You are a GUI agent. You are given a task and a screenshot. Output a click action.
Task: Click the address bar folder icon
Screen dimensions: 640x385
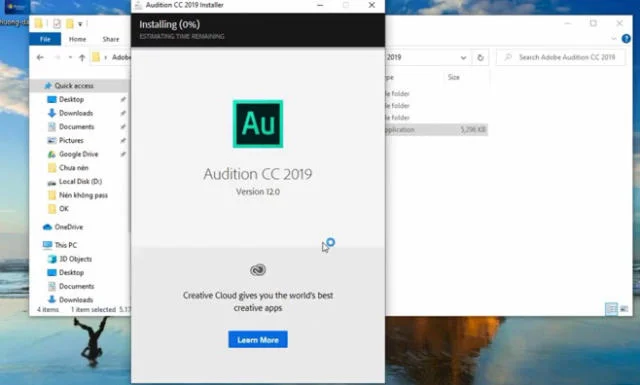point(96,57)
